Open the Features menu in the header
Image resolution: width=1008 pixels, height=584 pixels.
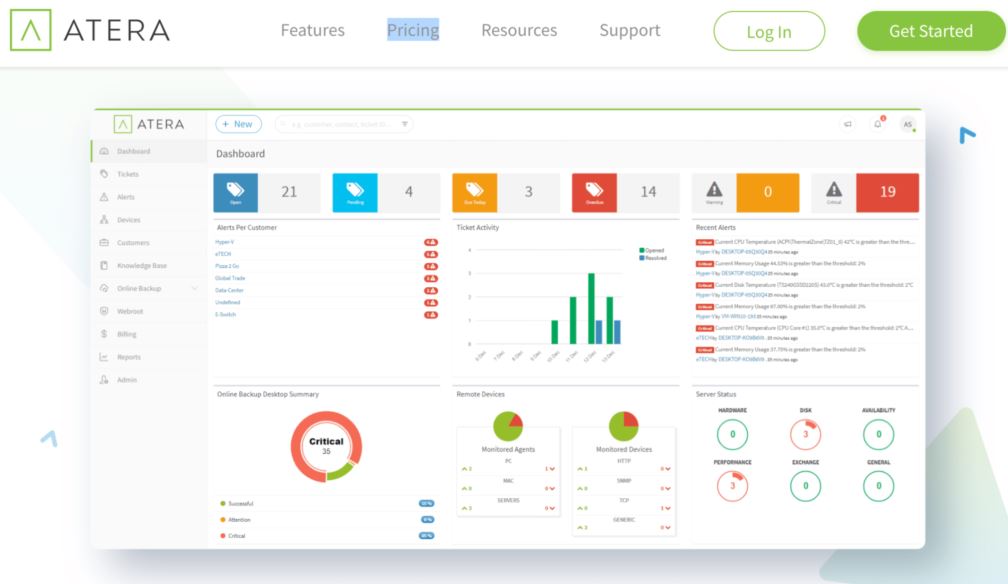tap(312, 30)
